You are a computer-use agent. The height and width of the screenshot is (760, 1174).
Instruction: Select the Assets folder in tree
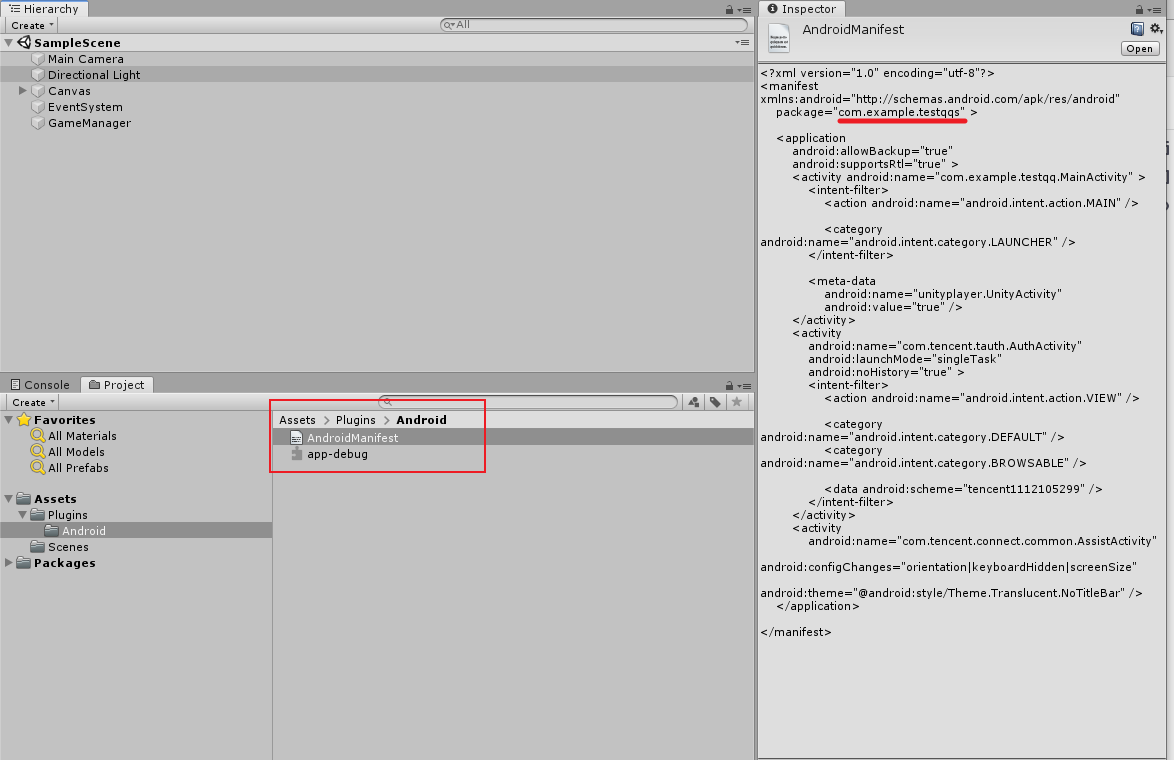pyautogui.click(x=55, y=499)
